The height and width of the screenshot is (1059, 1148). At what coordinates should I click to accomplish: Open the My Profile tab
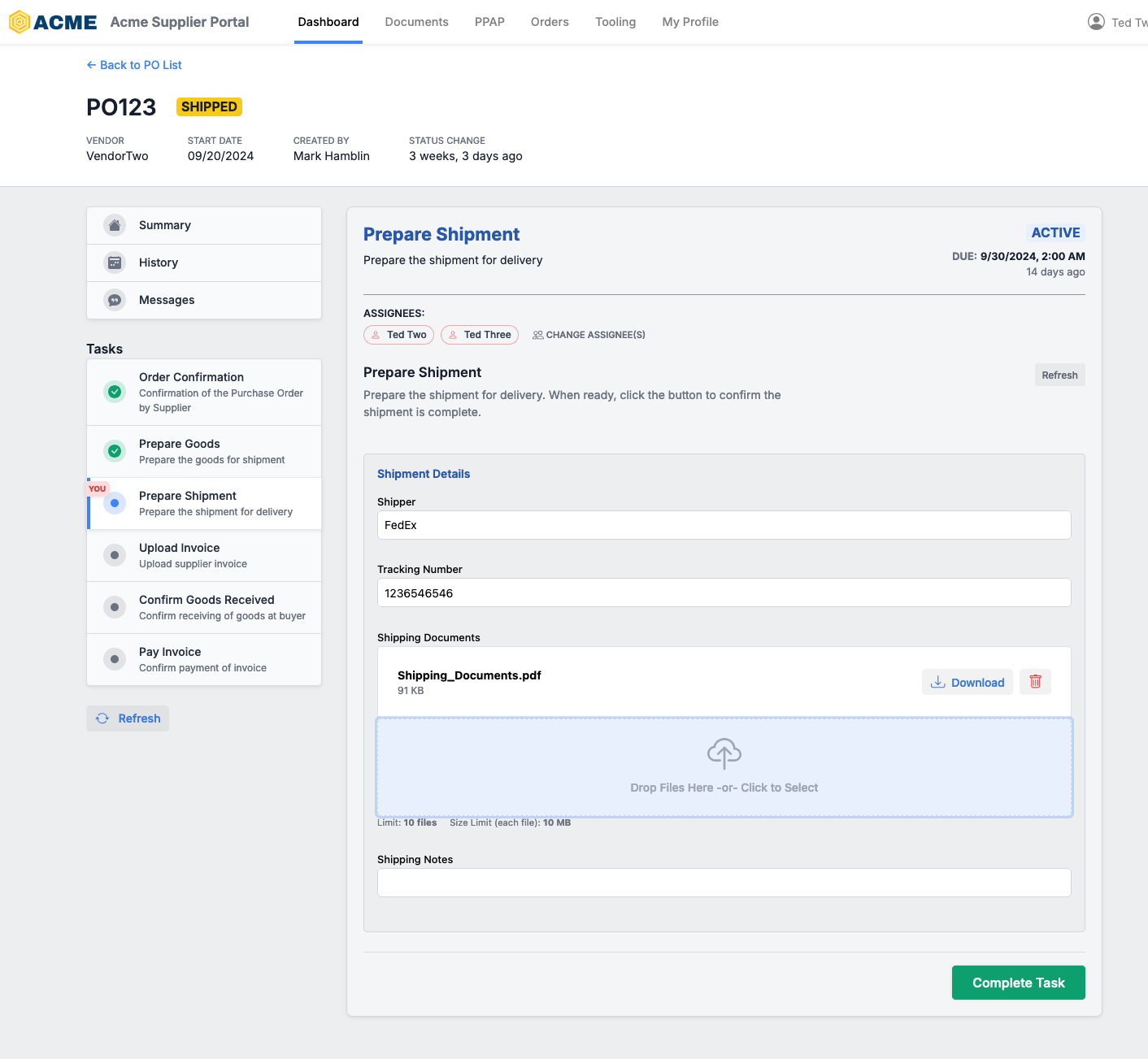pos(690,22)
